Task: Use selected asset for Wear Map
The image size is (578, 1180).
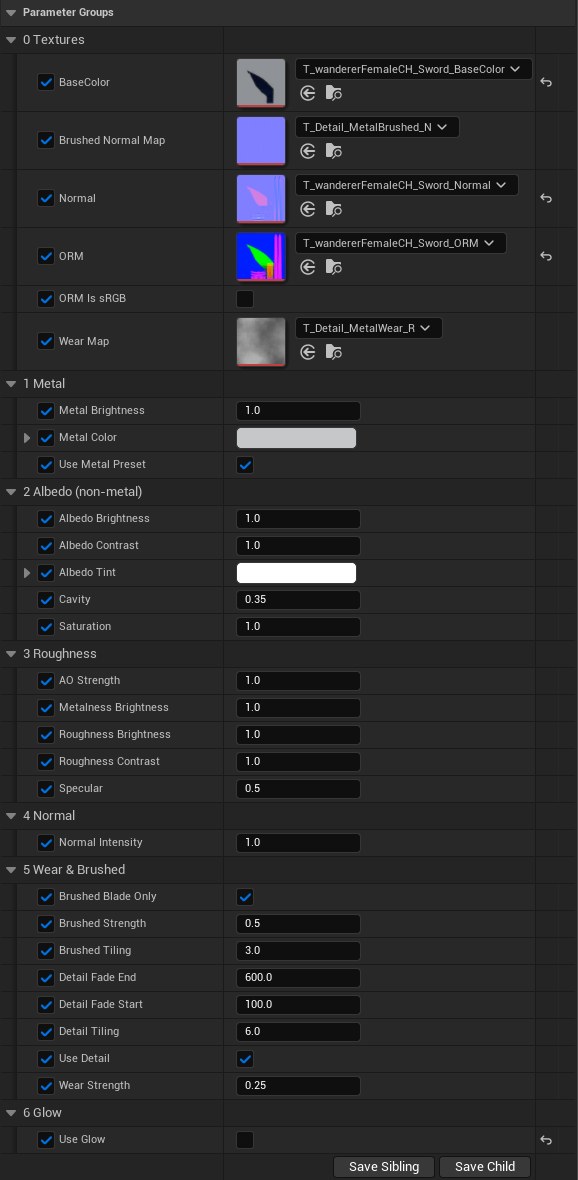Action: (x=307, y=352)
